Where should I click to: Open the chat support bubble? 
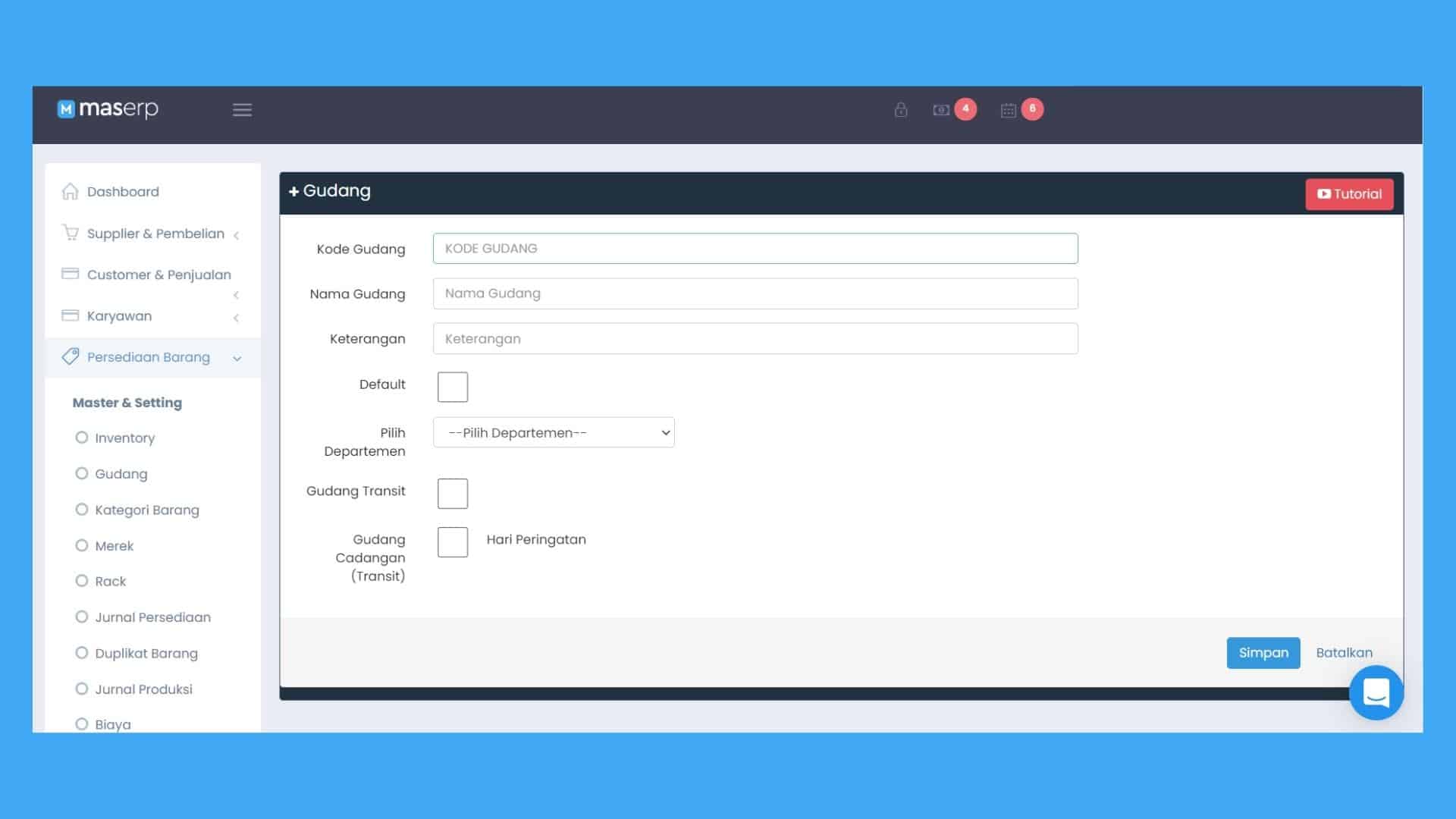(1376, 692)
